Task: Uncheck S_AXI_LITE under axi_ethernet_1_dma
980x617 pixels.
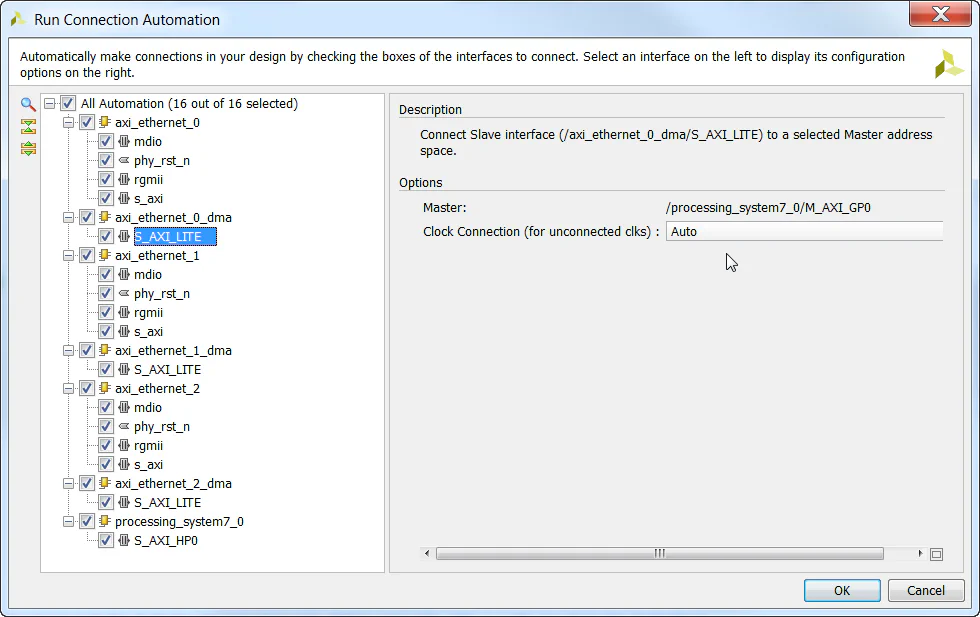Action: (105, 369)
